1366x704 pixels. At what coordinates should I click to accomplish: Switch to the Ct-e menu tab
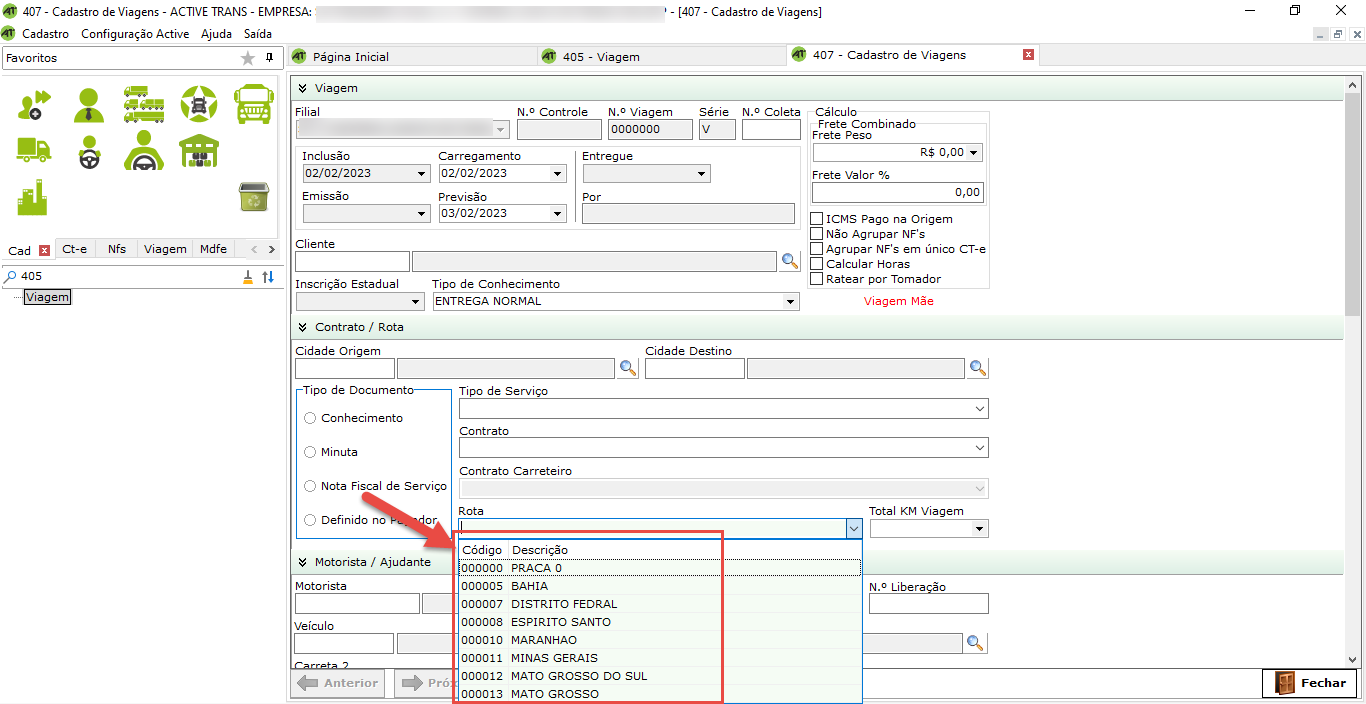pyautogui.click(x=75, y=249)
